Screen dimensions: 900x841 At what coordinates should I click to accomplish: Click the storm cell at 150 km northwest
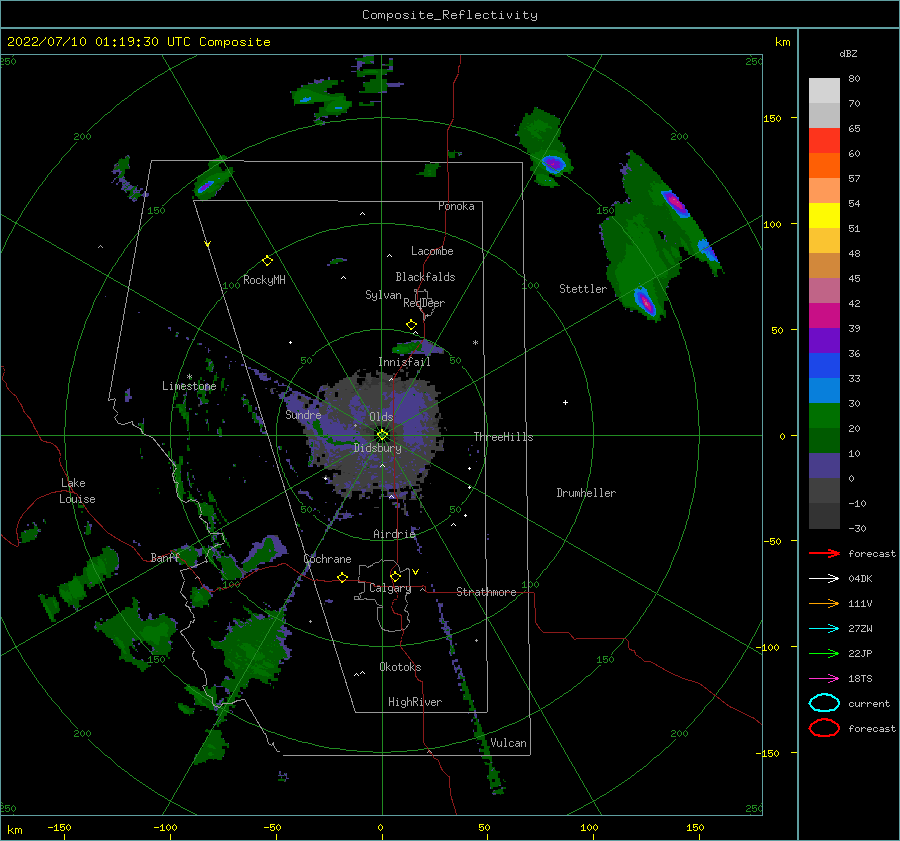coord(205,187)
